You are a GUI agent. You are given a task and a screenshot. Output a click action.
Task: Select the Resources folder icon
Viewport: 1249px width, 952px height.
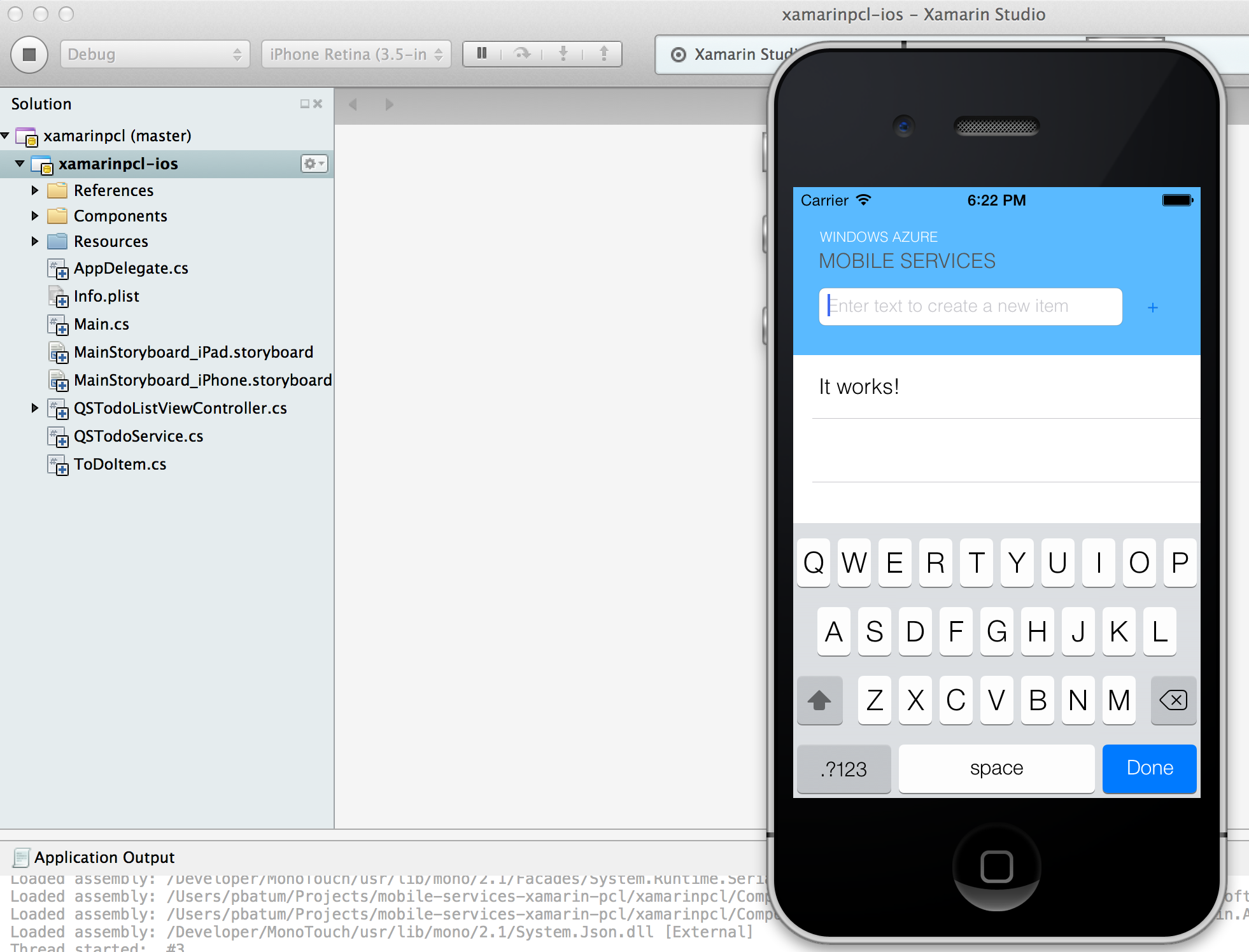[x=57, y=241]
